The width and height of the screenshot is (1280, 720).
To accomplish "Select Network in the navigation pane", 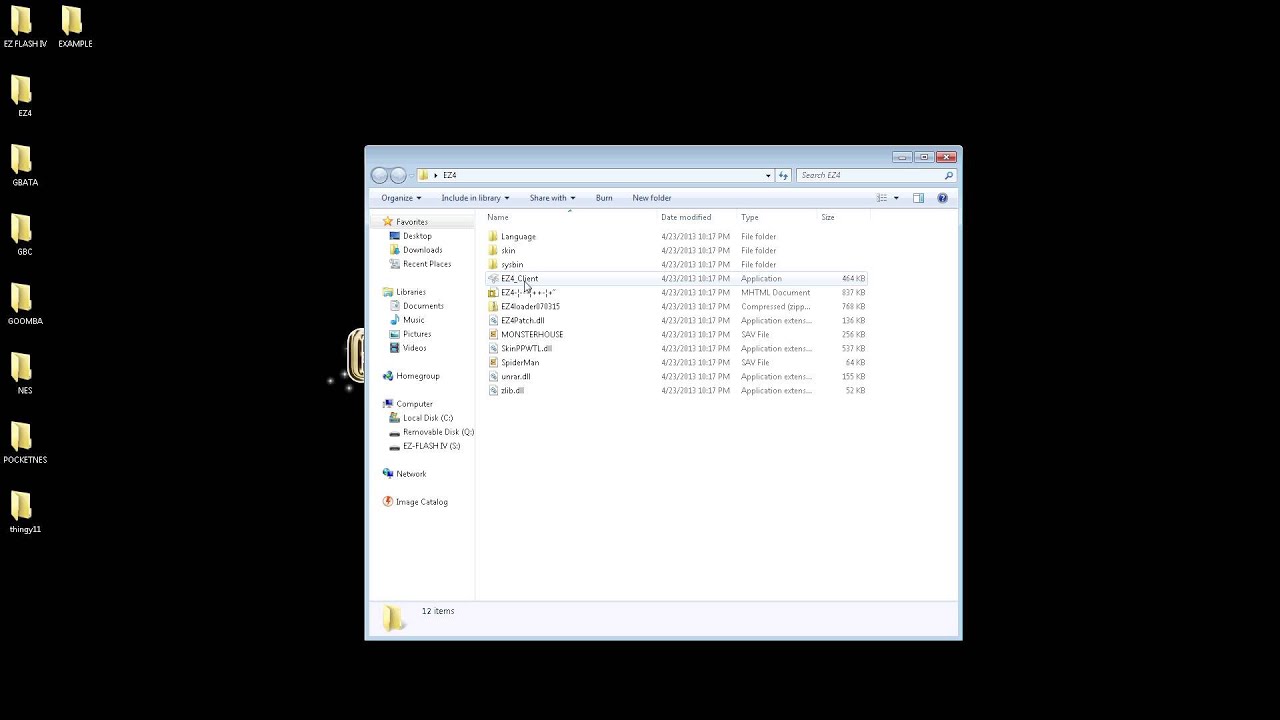I will point(410,474).
